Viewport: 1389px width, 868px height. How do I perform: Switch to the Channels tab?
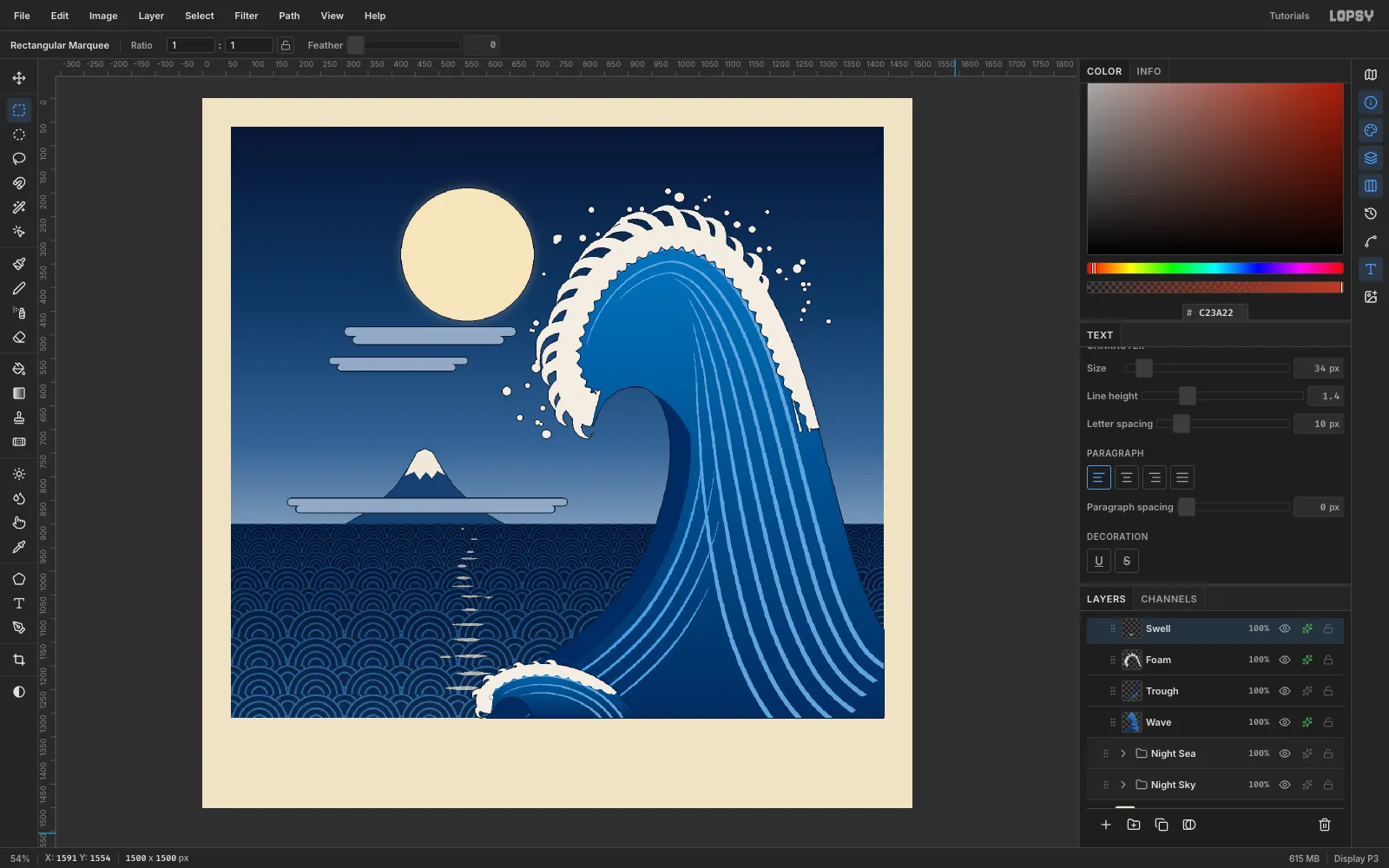(1168, 599)
